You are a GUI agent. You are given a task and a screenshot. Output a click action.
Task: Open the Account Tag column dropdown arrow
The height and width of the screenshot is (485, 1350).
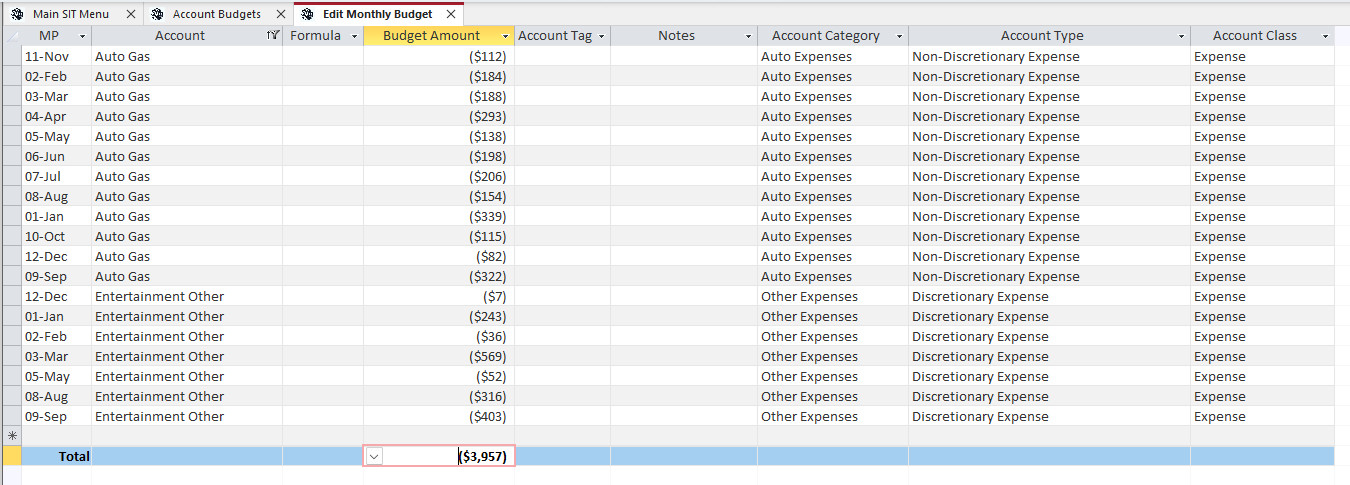pos(600,36)
